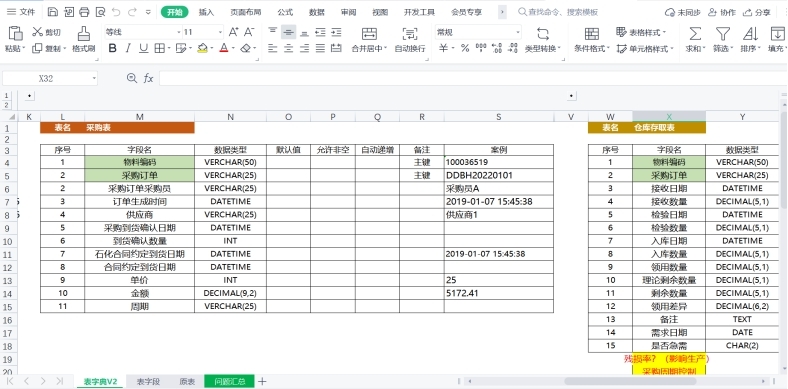Expand the Name Box dropdown
This screenshot has width=788, height=389.
pyautogui.click(x=93, y=78)
